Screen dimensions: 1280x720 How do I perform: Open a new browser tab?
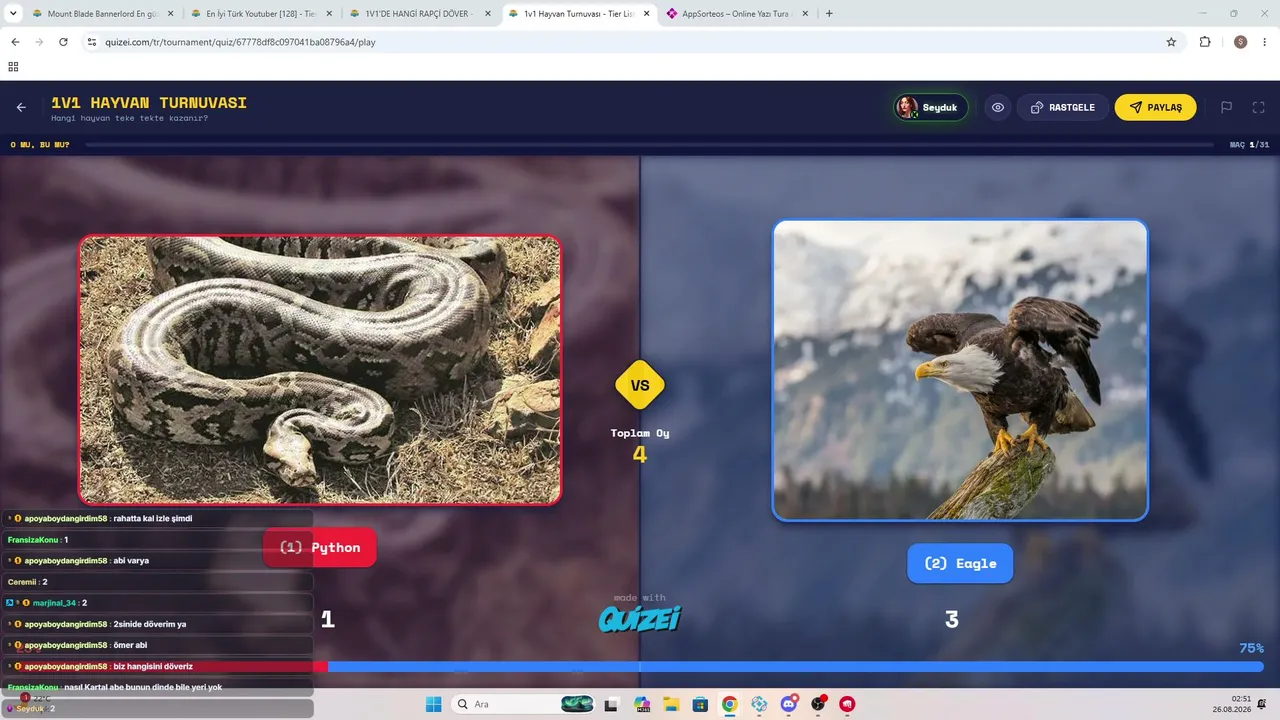[x=829, y=14]
